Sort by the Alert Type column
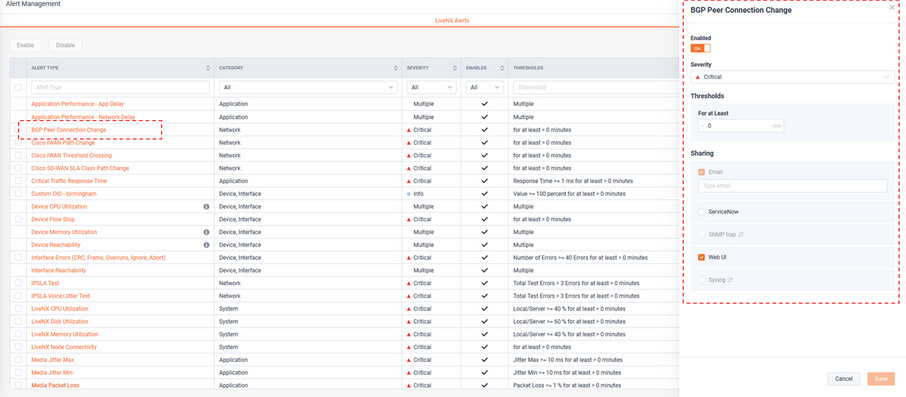 (208, 68)
